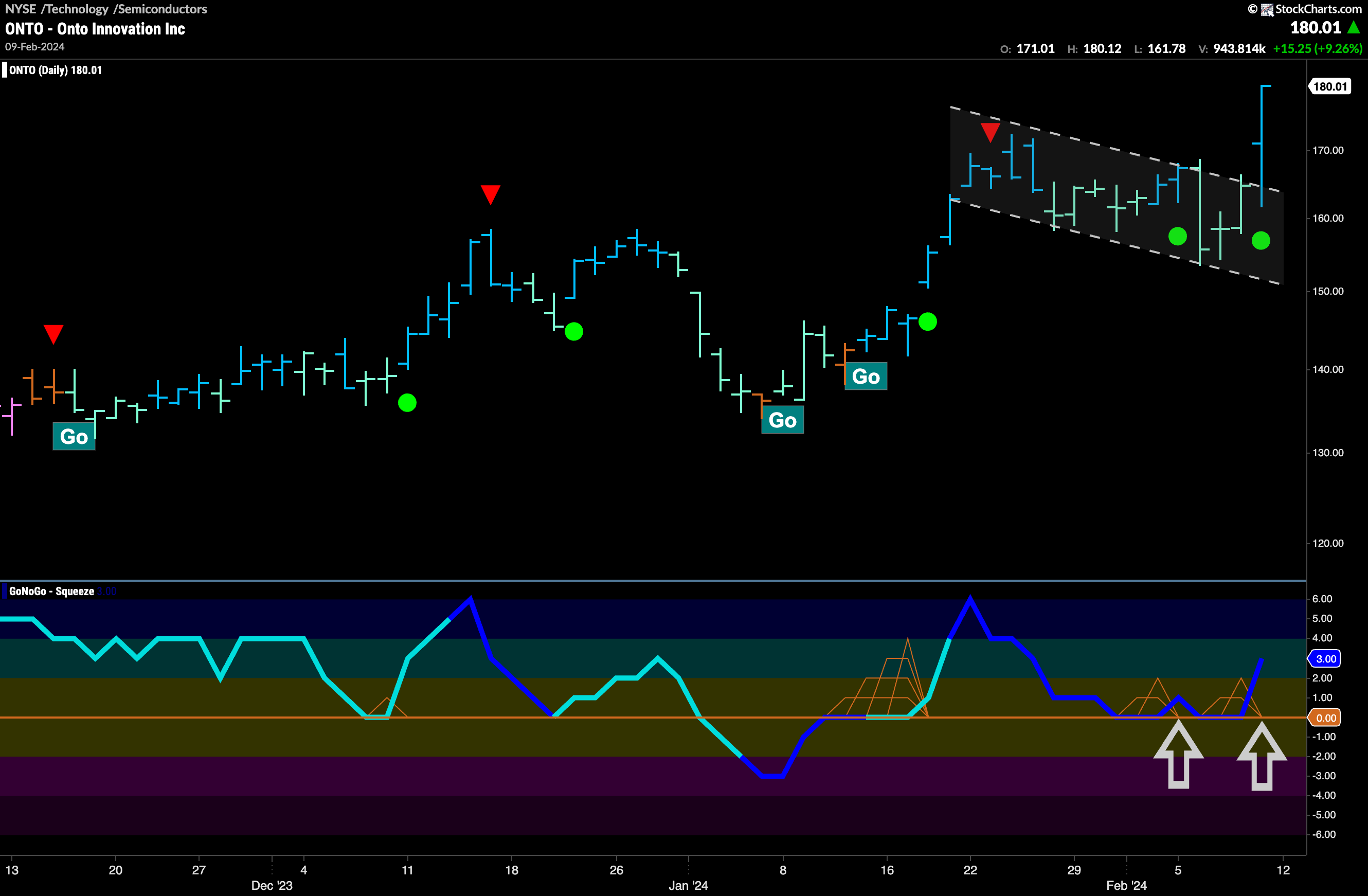Click the green up-arrow next to the 180.01 price
The height and width of the screenshot is (896, 1368).
click(x=1354, y=27)
